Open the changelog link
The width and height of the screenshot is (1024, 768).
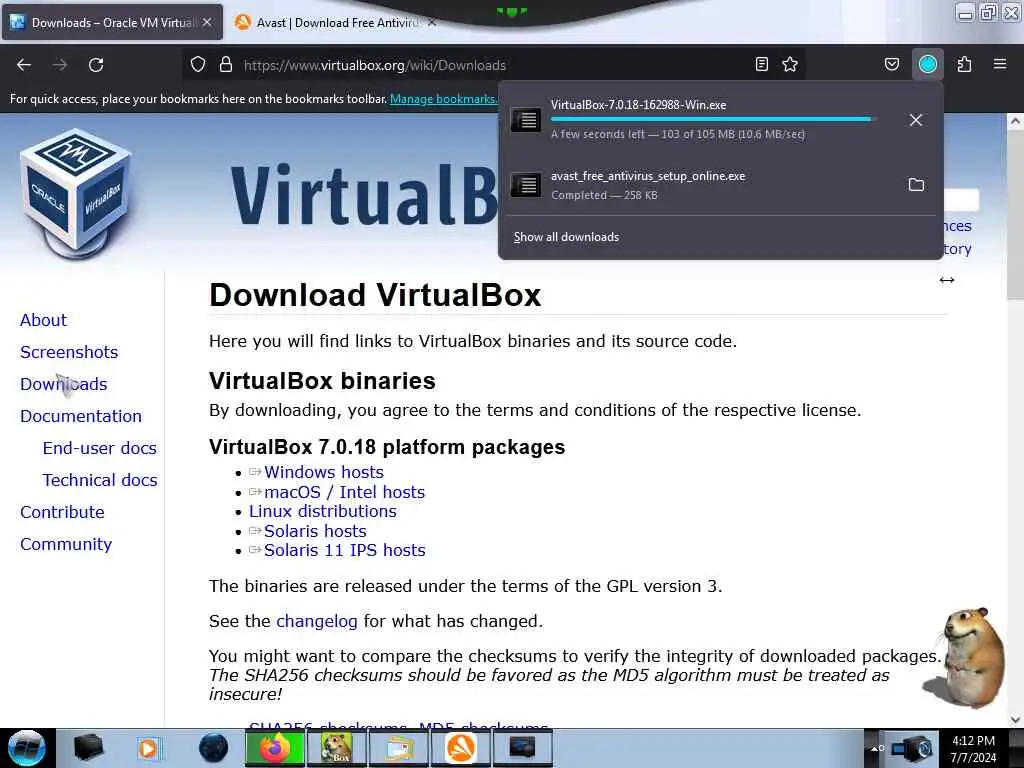317,621
